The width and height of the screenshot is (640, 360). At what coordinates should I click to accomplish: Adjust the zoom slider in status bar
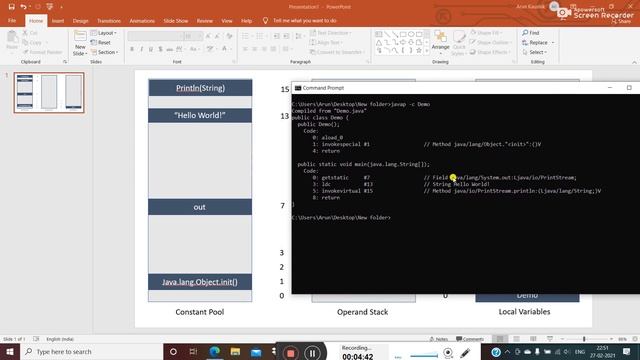tap(584, 339)
